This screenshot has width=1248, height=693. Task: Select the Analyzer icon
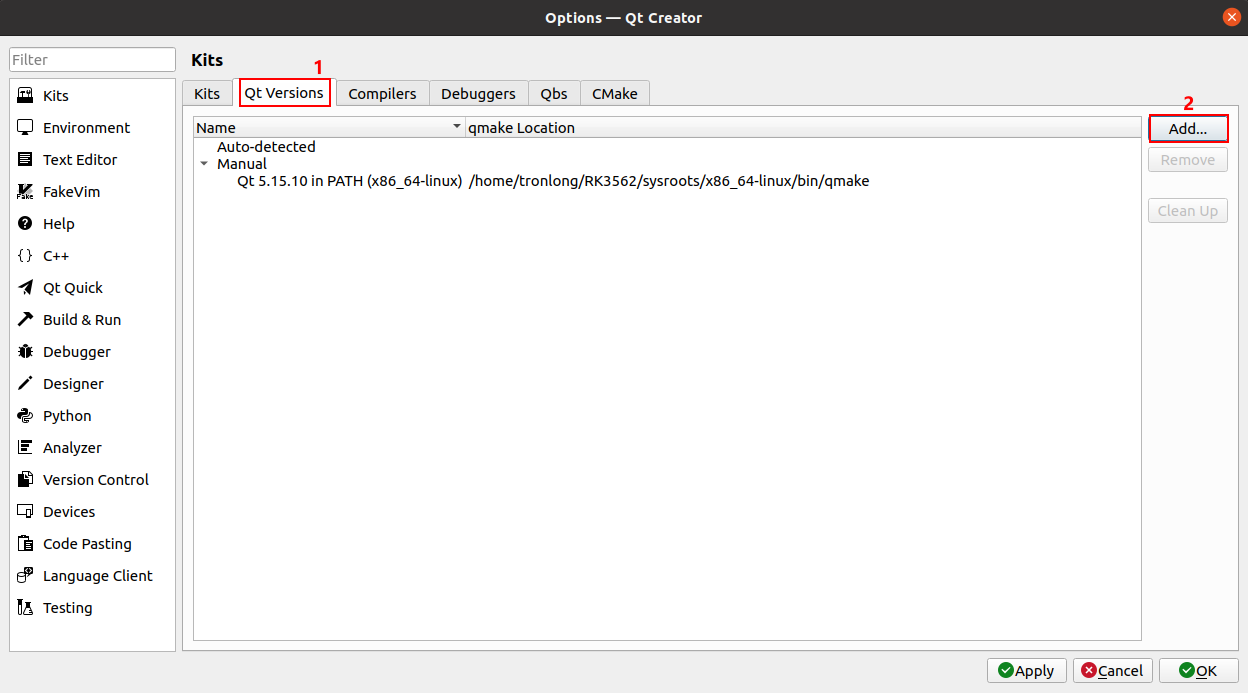tap(25, 448)
